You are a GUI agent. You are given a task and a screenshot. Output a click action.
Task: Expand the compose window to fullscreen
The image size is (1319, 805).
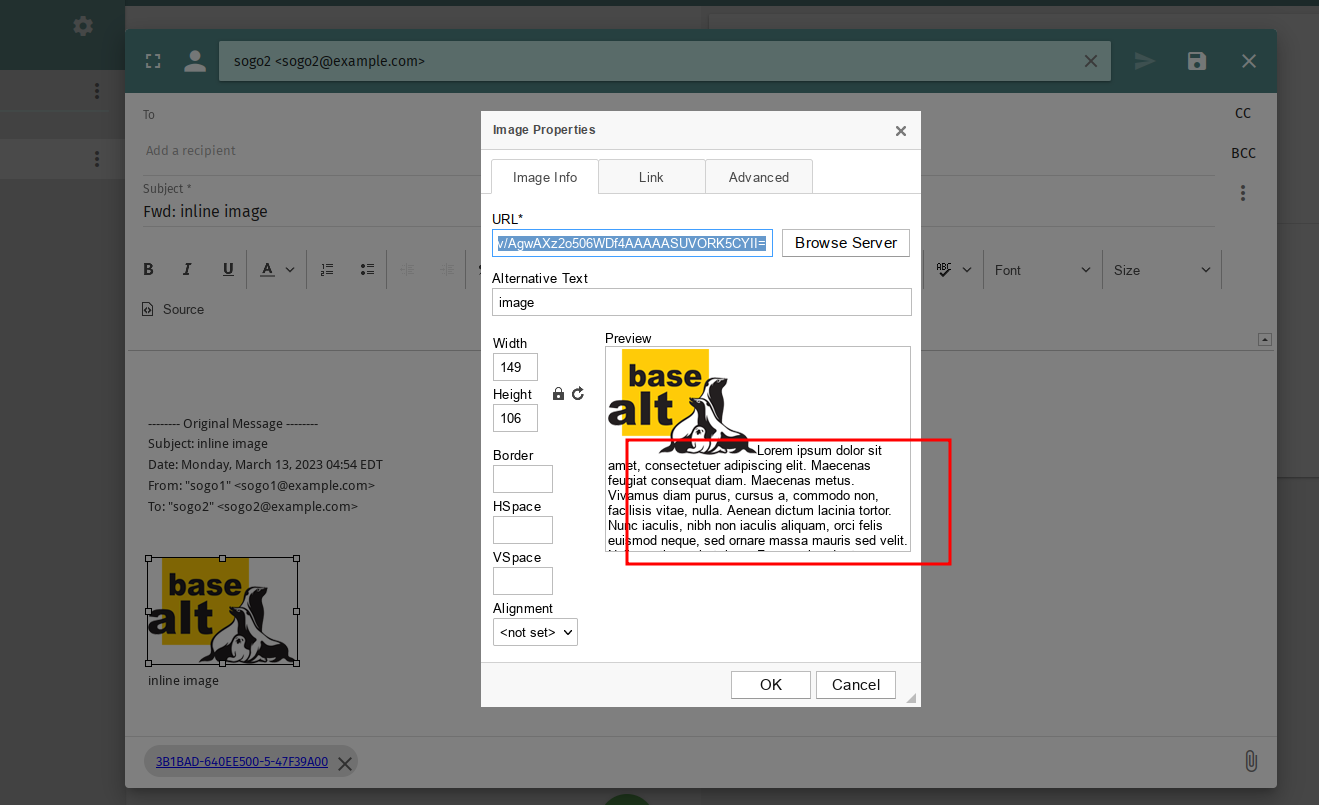[x=153, y=61]
